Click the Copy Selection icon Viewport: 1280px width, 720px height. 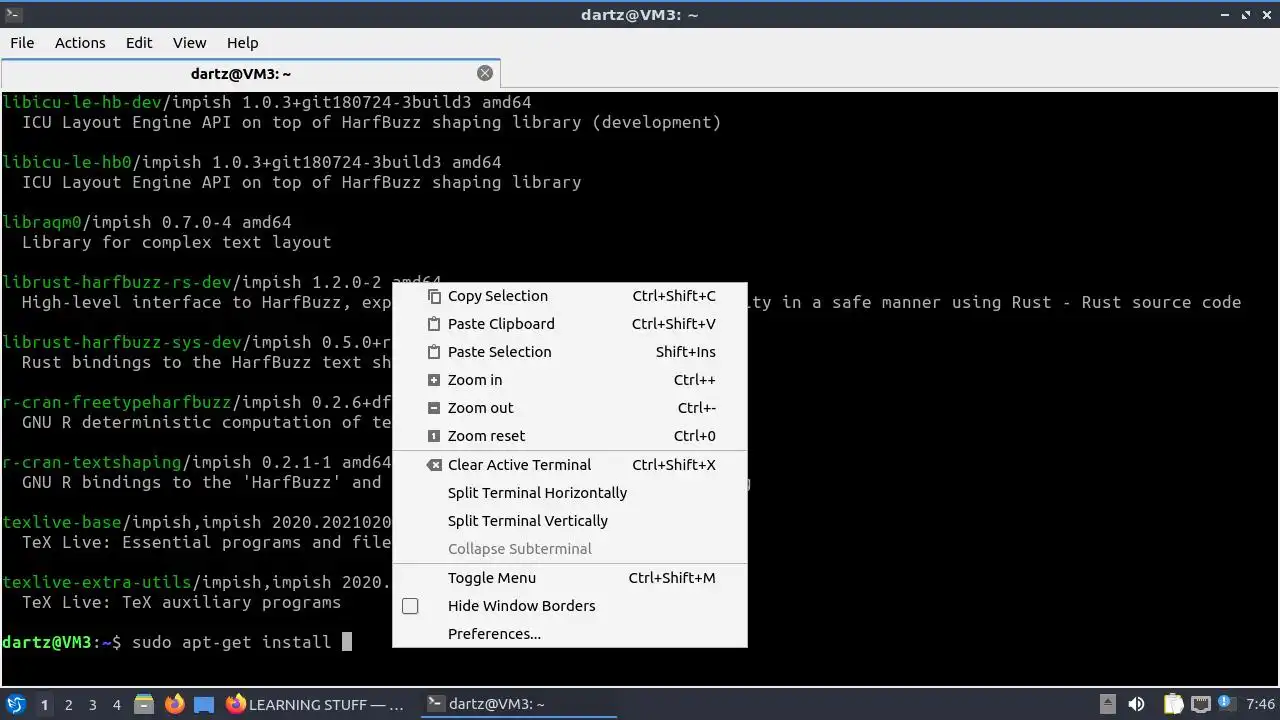tap(434, 296)
